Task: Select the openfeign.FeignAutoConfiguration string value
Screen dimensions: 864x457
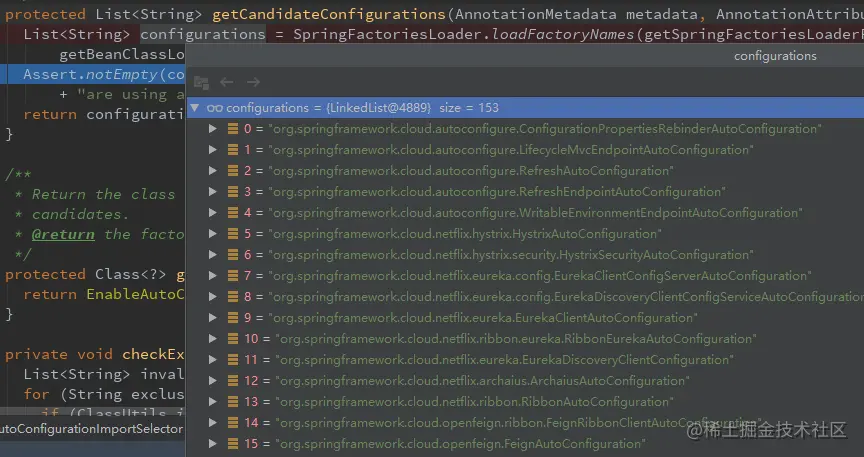Action: point(460,443)
